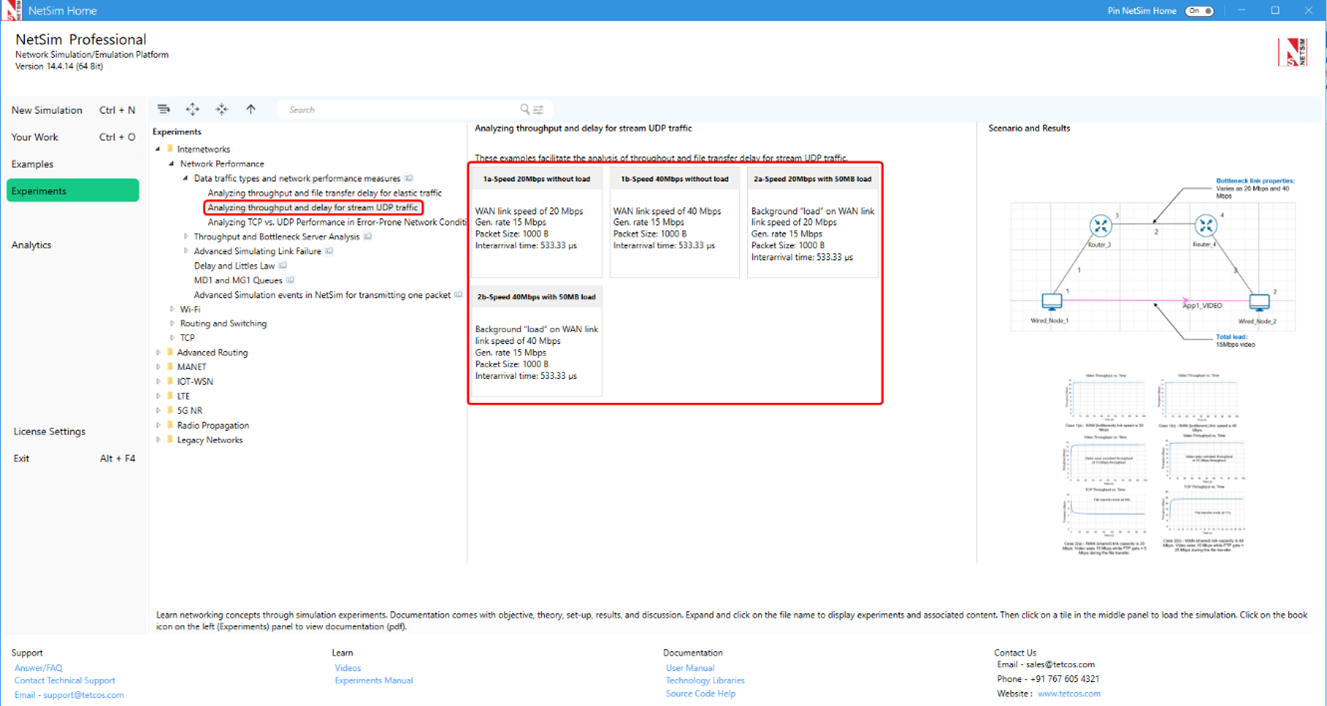Open the Answer/FAQ support link

(x=38, y=668)
